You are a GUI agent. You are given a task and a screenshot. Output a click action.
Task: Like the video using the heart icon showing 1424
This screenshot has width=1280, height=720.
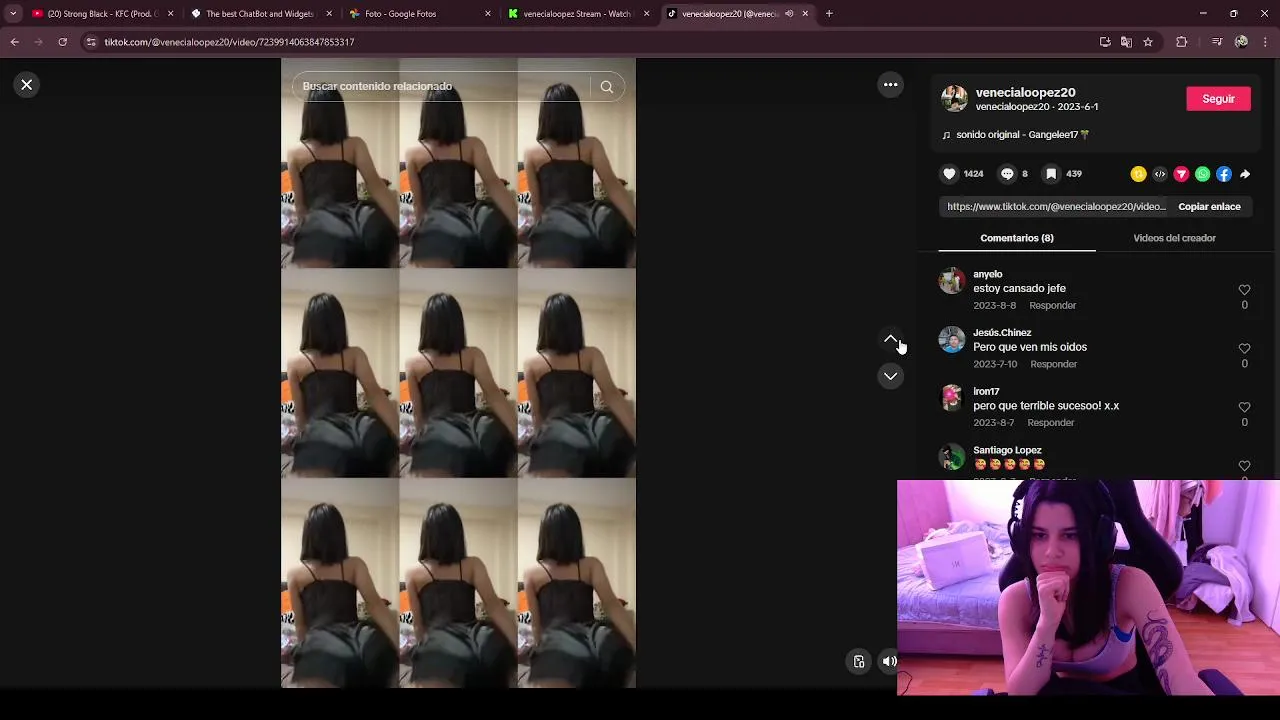point(950,174)
